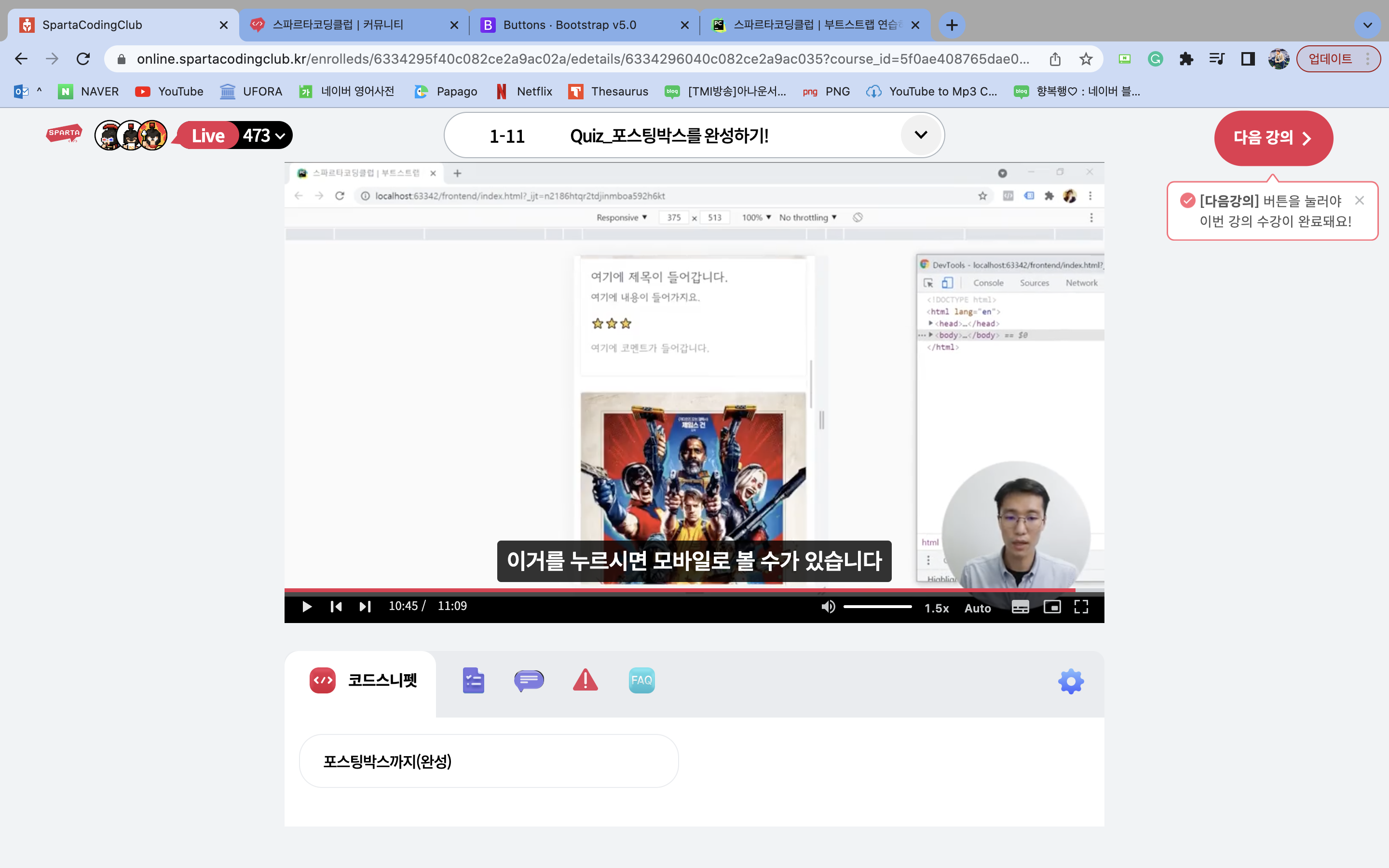The height and width of the screenshot is (868, 1389).
Task: Open the Netflix bookmark
Action: [x=524, y=91]
